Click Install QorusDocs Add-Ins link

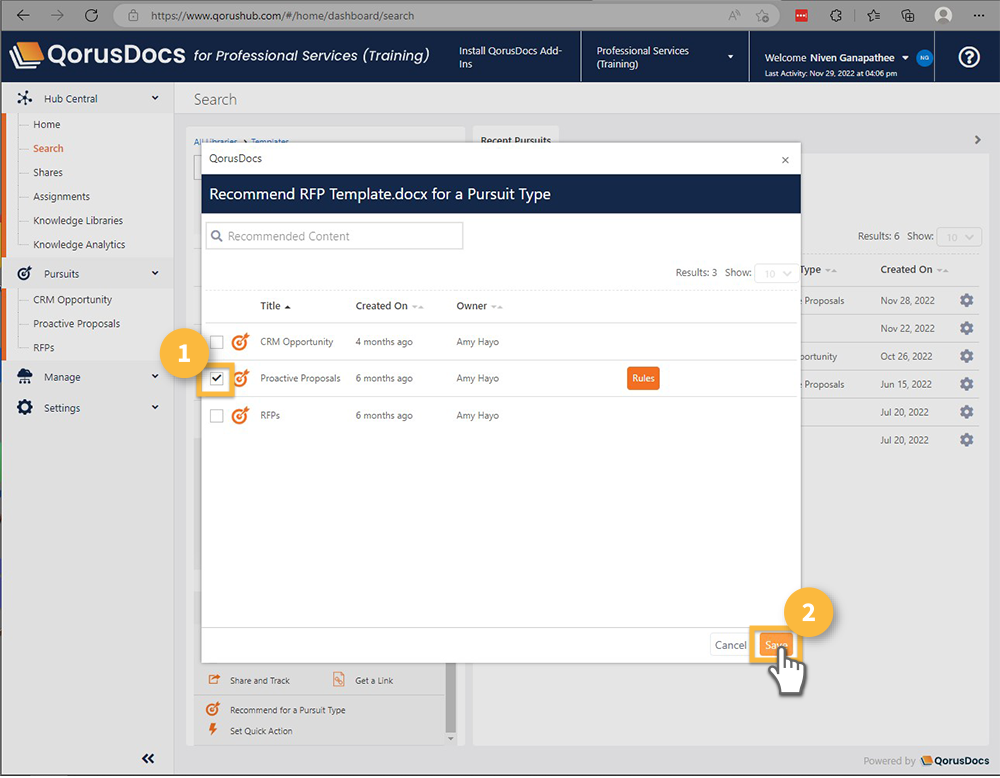510,57
